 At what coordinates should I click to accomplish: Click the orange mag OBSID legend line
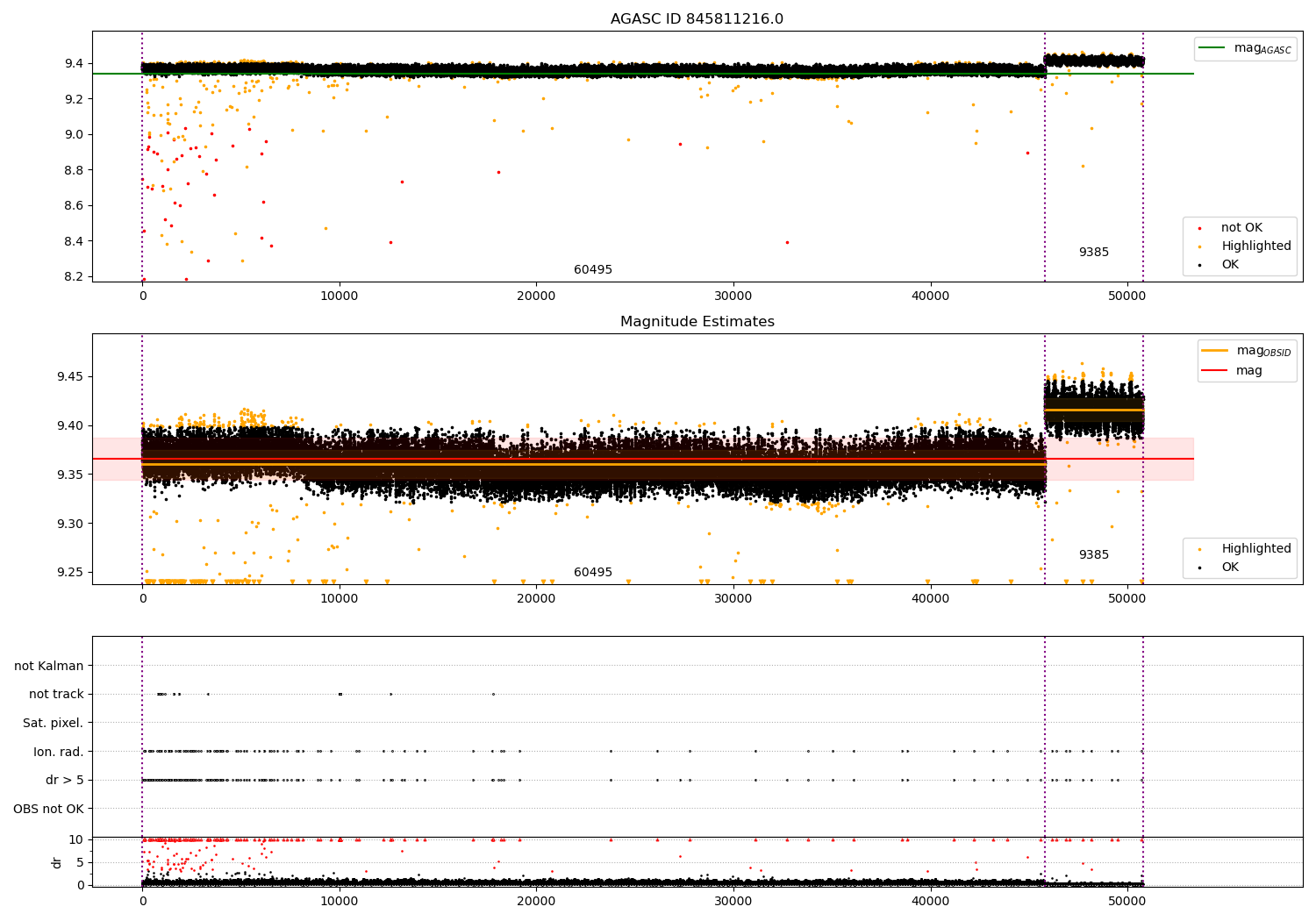[1215, 351]
